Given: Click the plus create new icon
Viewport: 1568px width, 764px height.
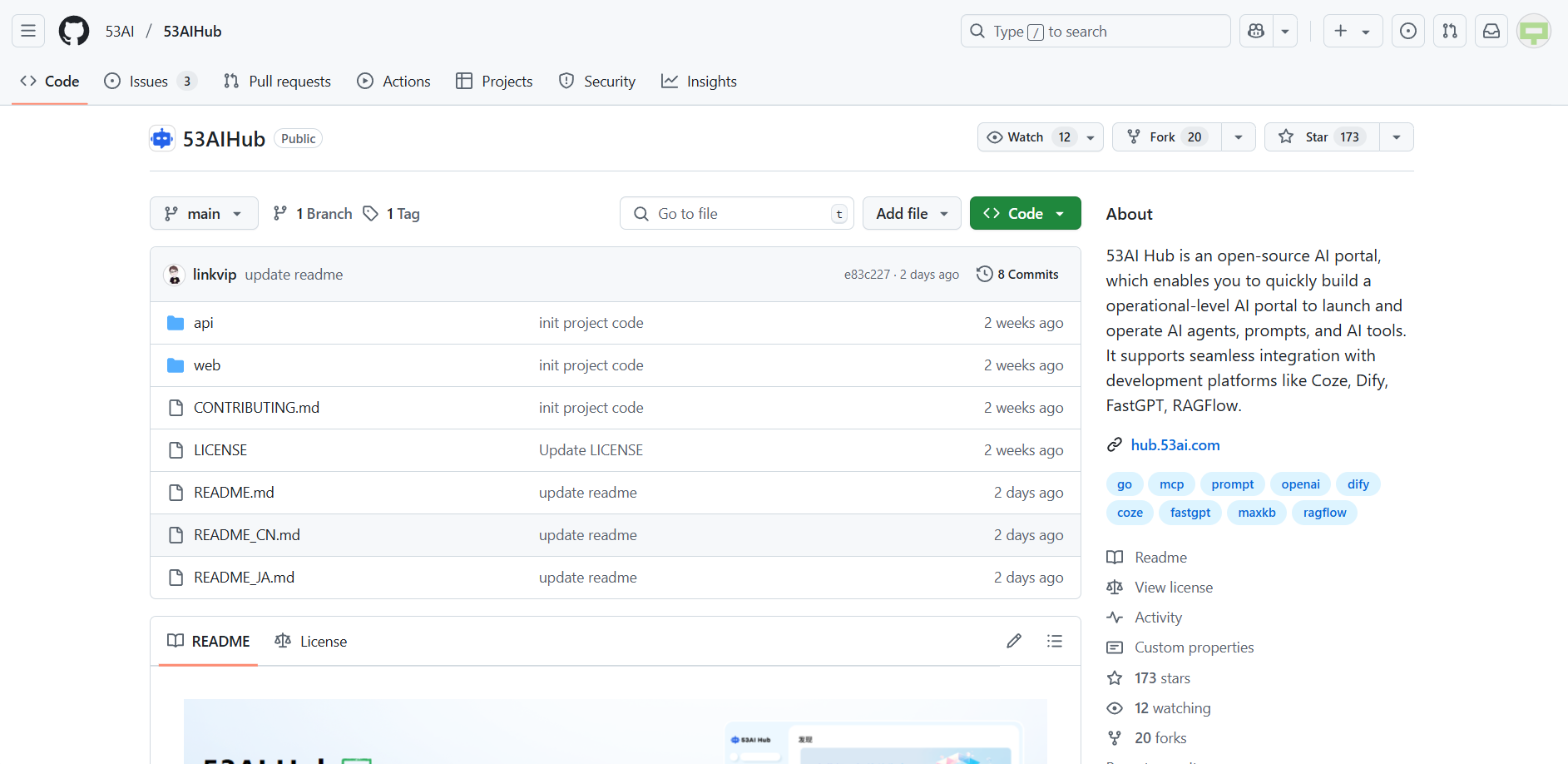Looking at the screenshot, I should point(1340,31).
